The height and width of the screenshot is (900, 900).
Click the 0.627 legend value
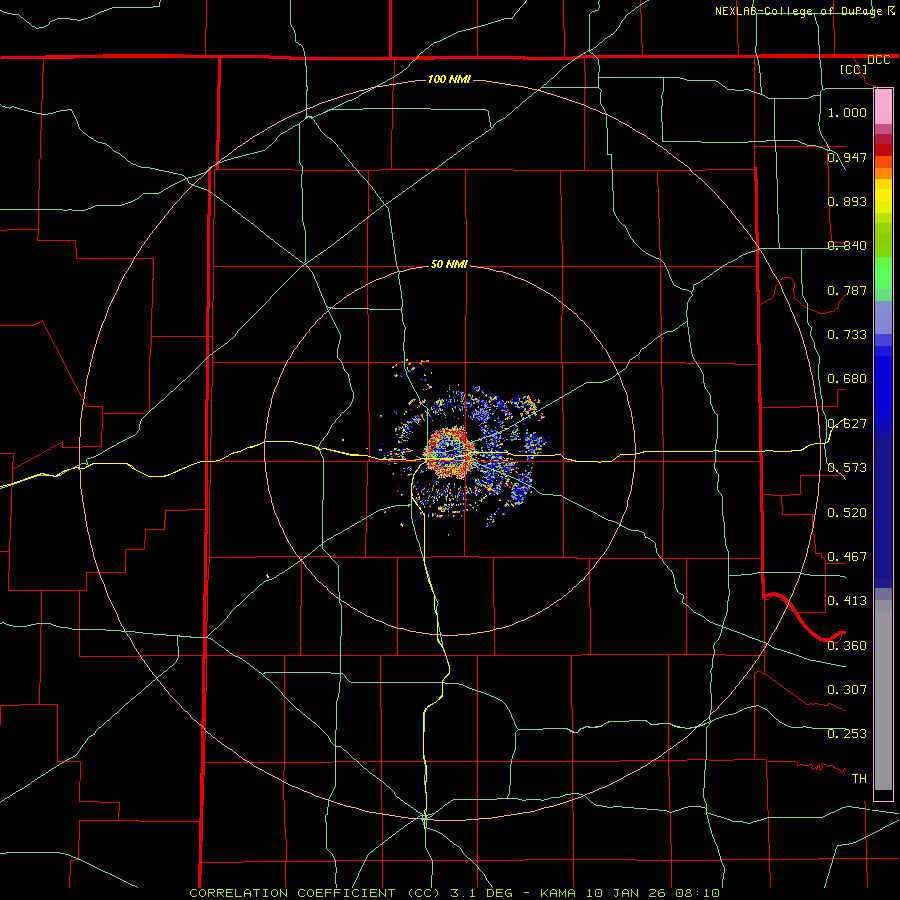point(847,424)
